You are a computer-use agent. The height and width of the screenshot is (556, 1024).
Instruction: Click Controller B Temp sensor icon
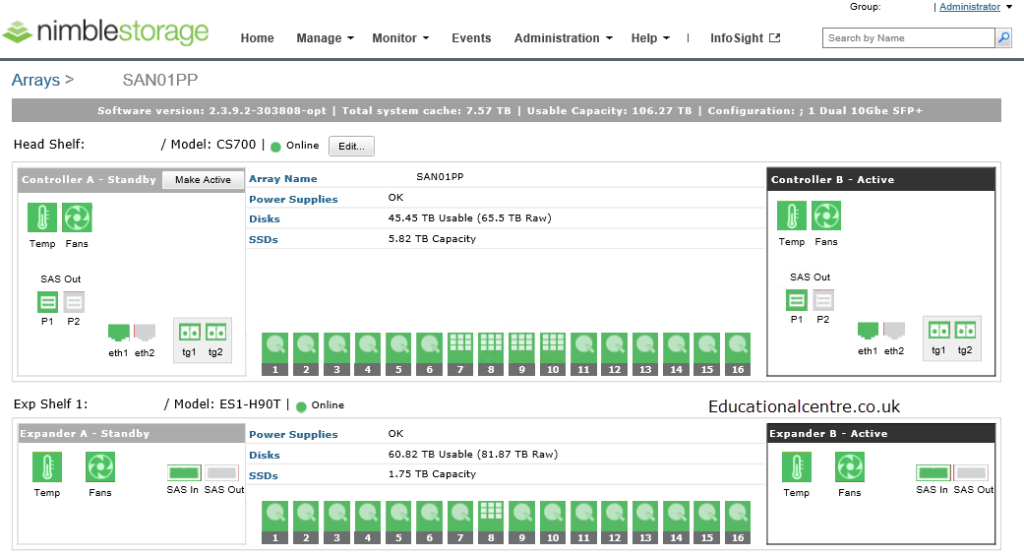click(792, 216)
